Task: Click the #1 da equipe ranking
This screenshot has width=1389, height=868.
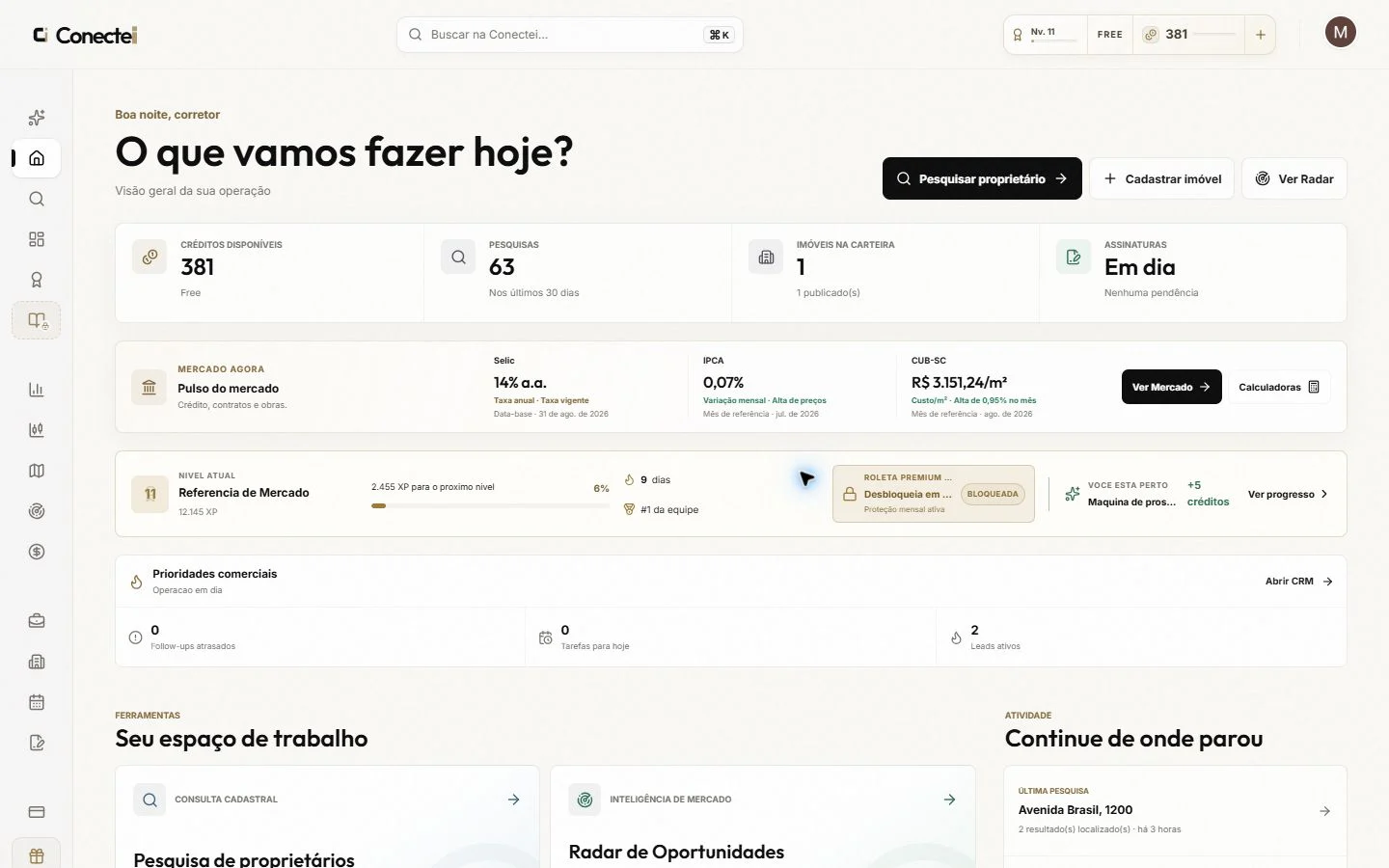Action: pyautogui.click(x=661, y=509)
